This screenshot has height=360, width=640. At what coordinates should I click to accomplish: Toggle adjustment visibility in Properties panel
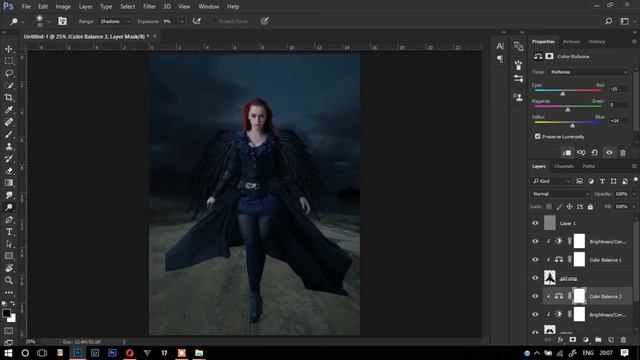point(609,153)
